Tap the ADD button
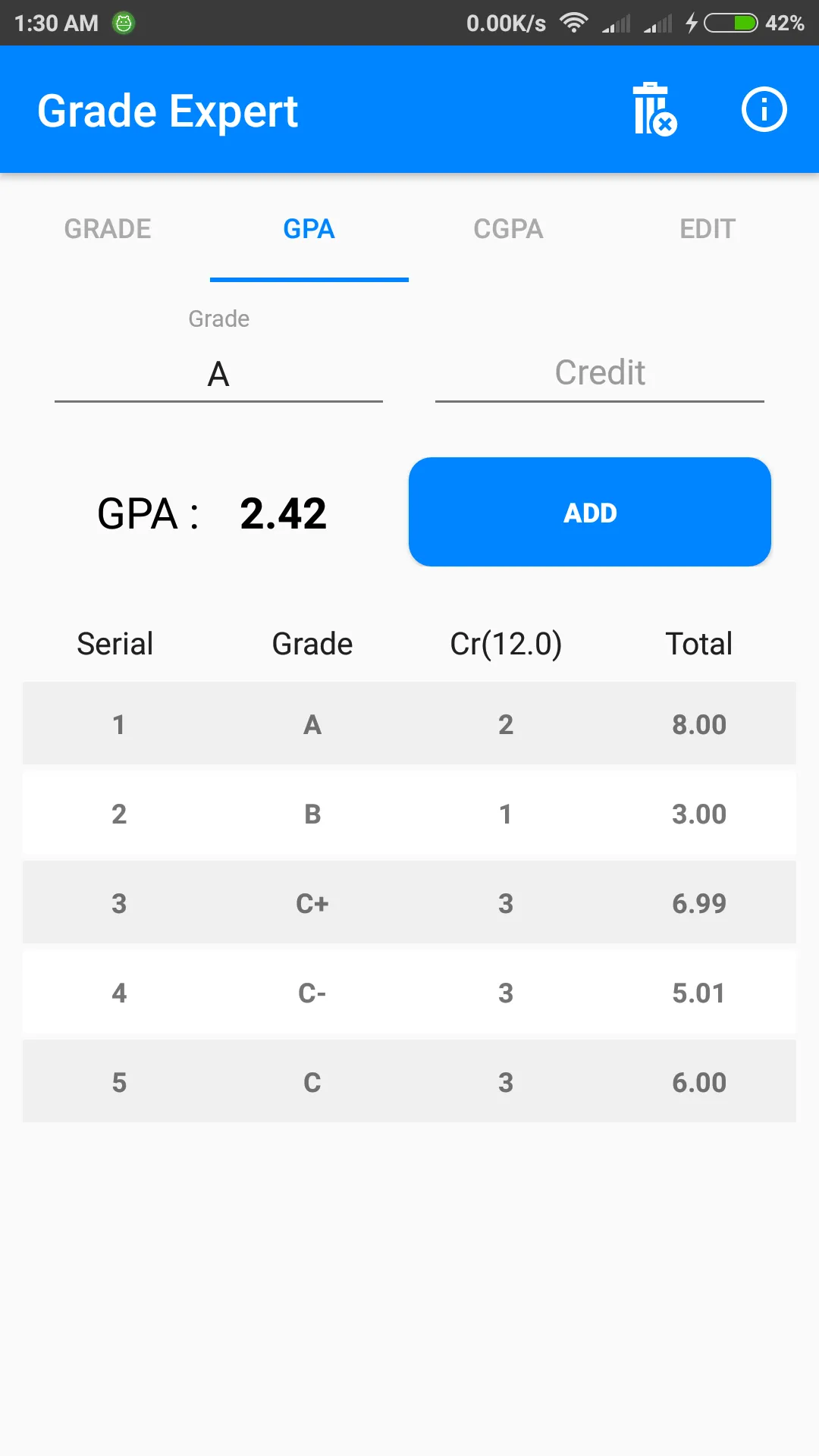The height and width of the screenshot is (1456, 819). coord(590,512)
